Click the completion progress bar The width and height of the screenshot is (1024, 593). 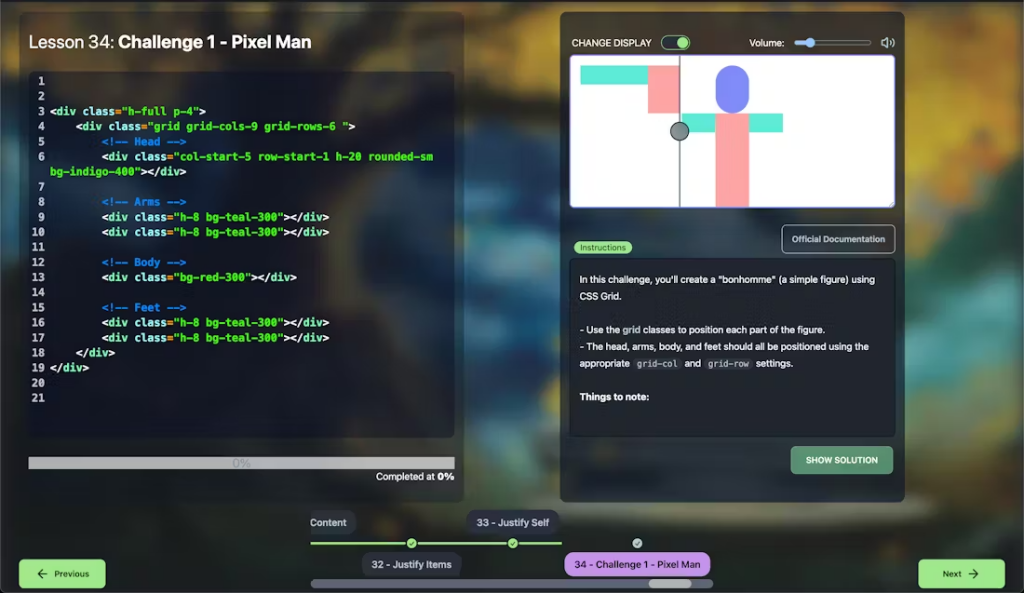[x=241, y=463]
